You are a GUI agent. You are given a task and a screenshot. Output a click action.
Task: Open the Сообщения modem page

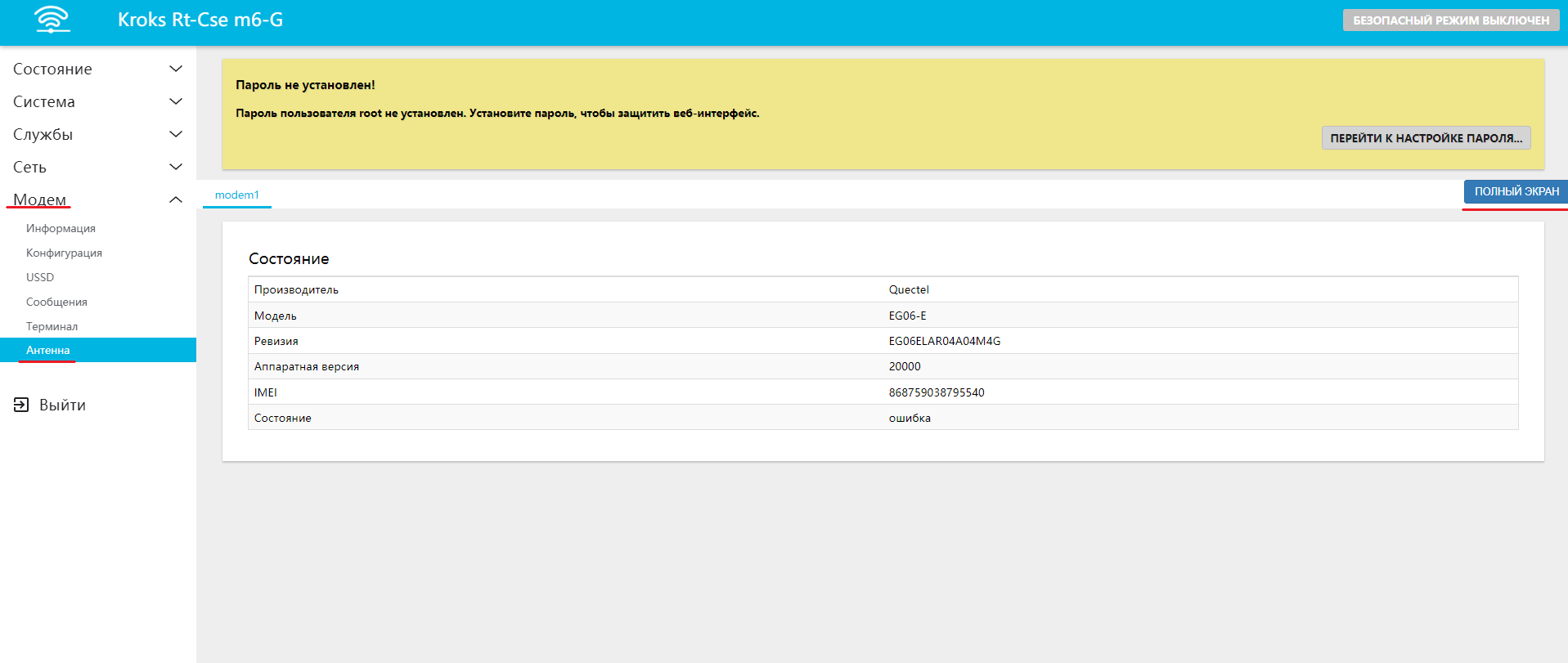point(56,302)
